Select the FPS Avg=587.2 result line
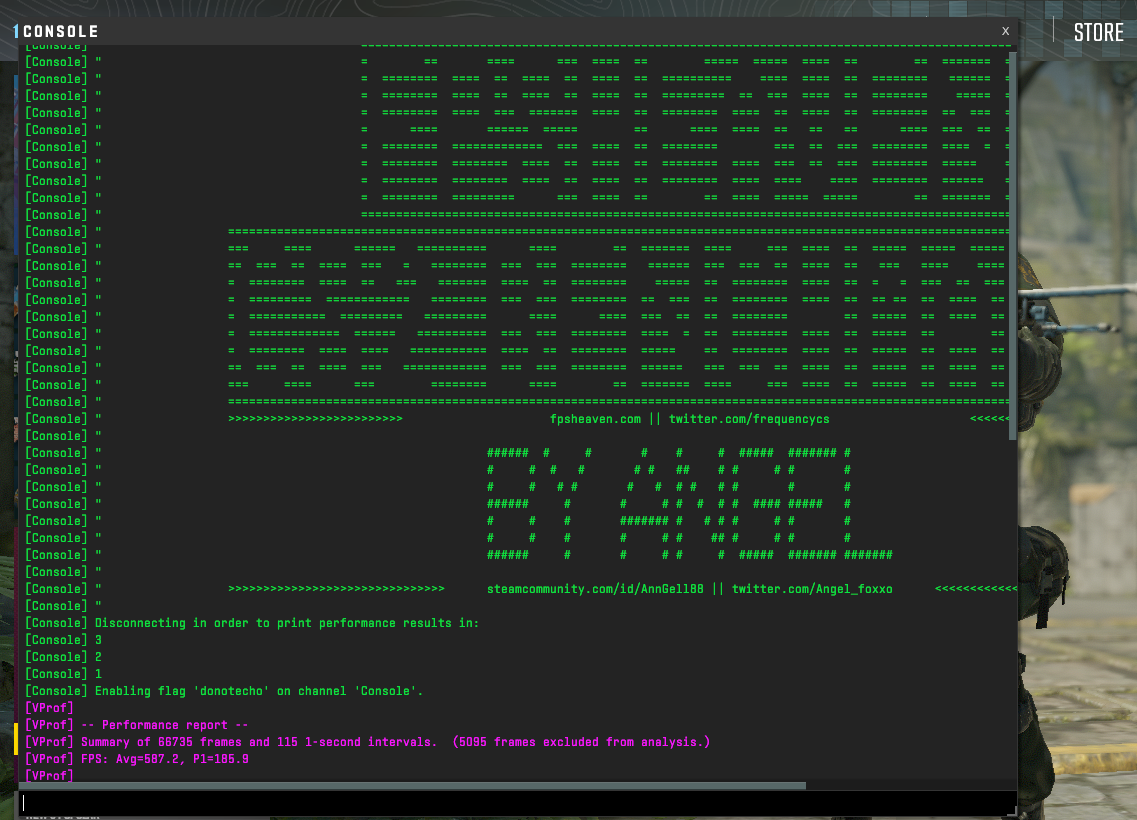Viewport: 1137px width, 820px height. (137, 759)
